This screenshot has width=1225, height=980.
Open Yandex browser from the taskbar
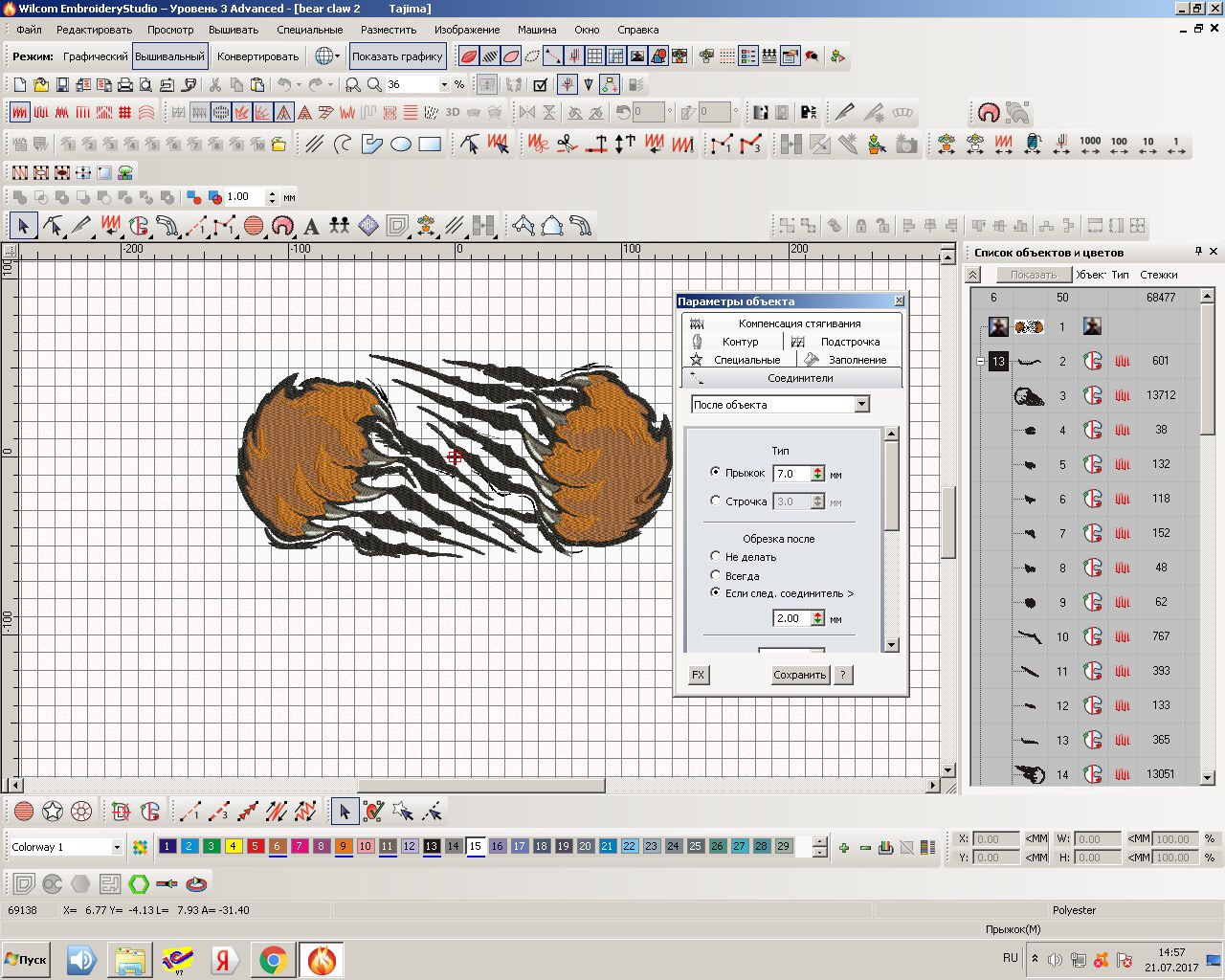point(225,960)
